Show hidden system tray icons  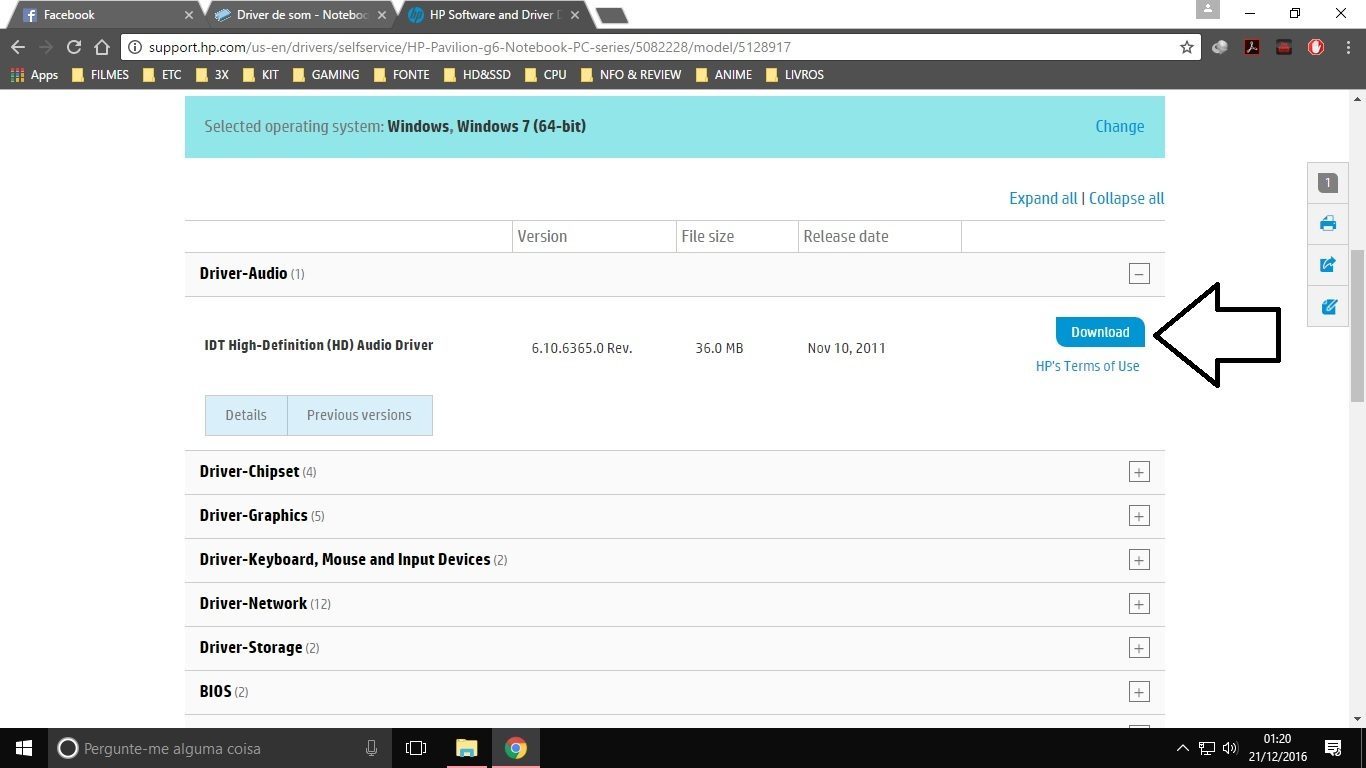(1183, 748)
